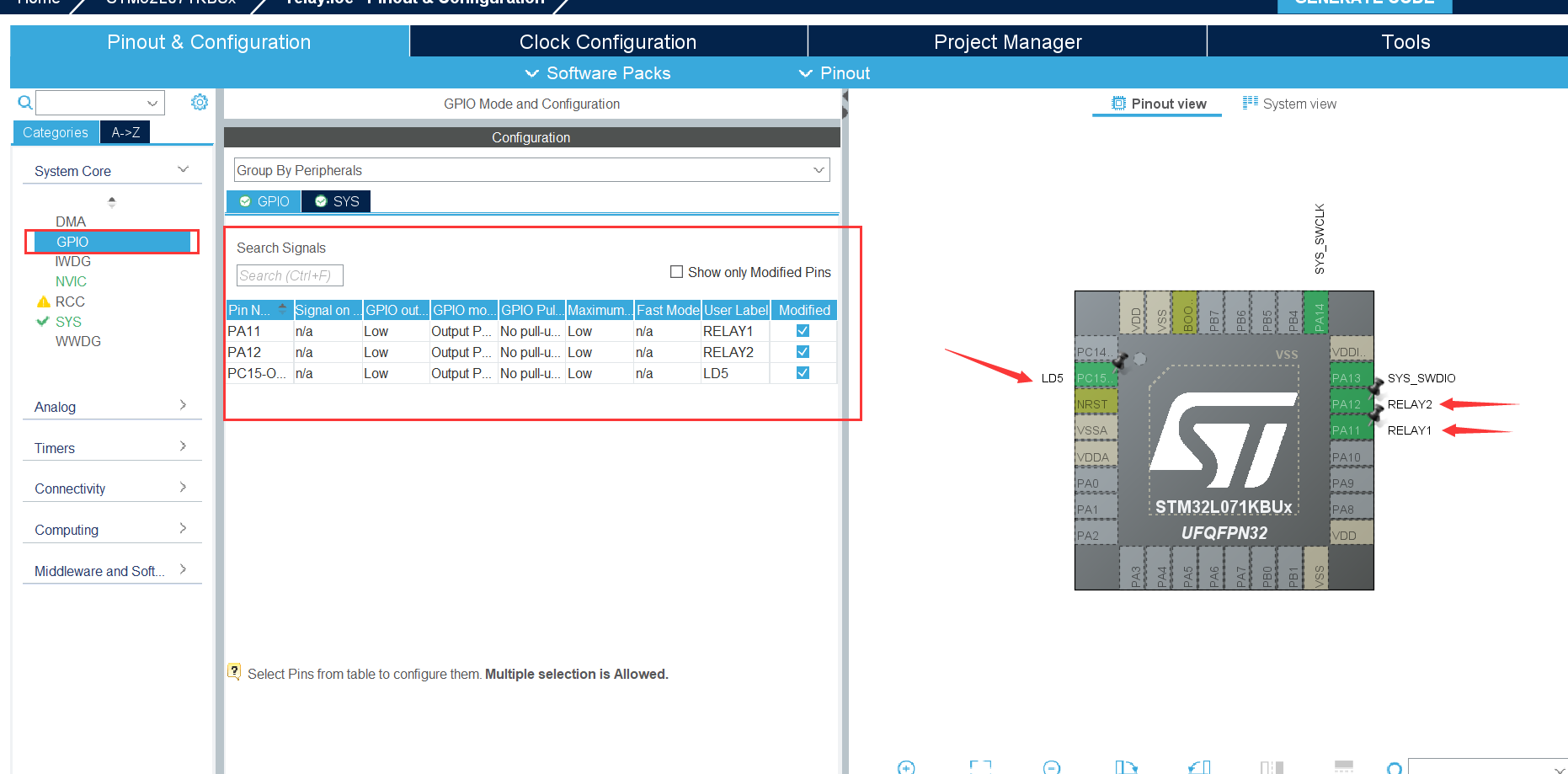Screen dimensions: 1568x774
Task: Rotate chip clockwise with the rotate icon
Action: (x=1126, y=767)
